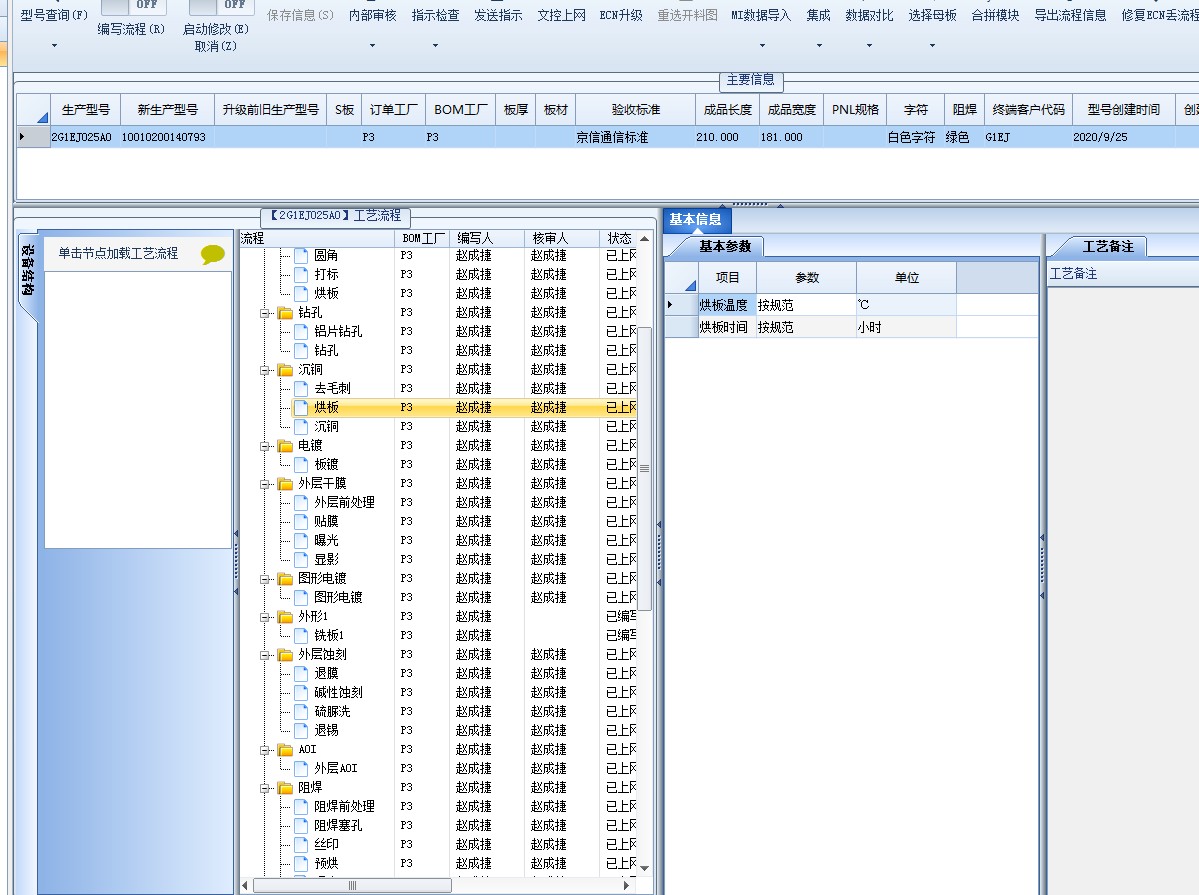Click the process tree scroll-down arrow
The image size is (1199, 895).
coord(645,868)
